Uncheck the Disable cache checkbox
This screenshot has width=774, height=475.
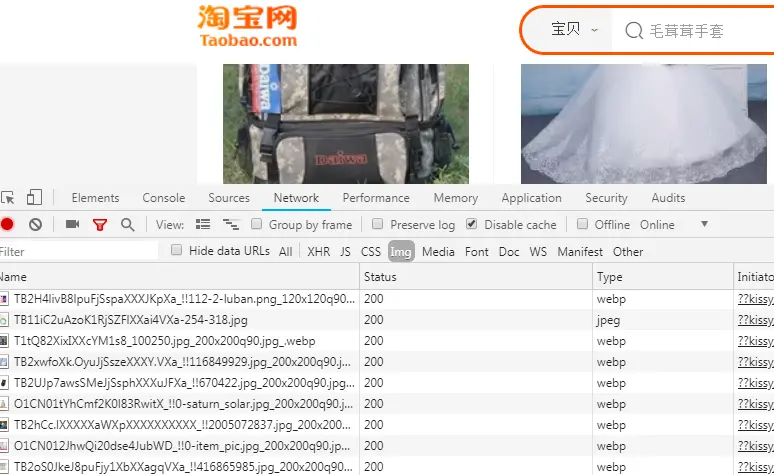coord(472,224)
